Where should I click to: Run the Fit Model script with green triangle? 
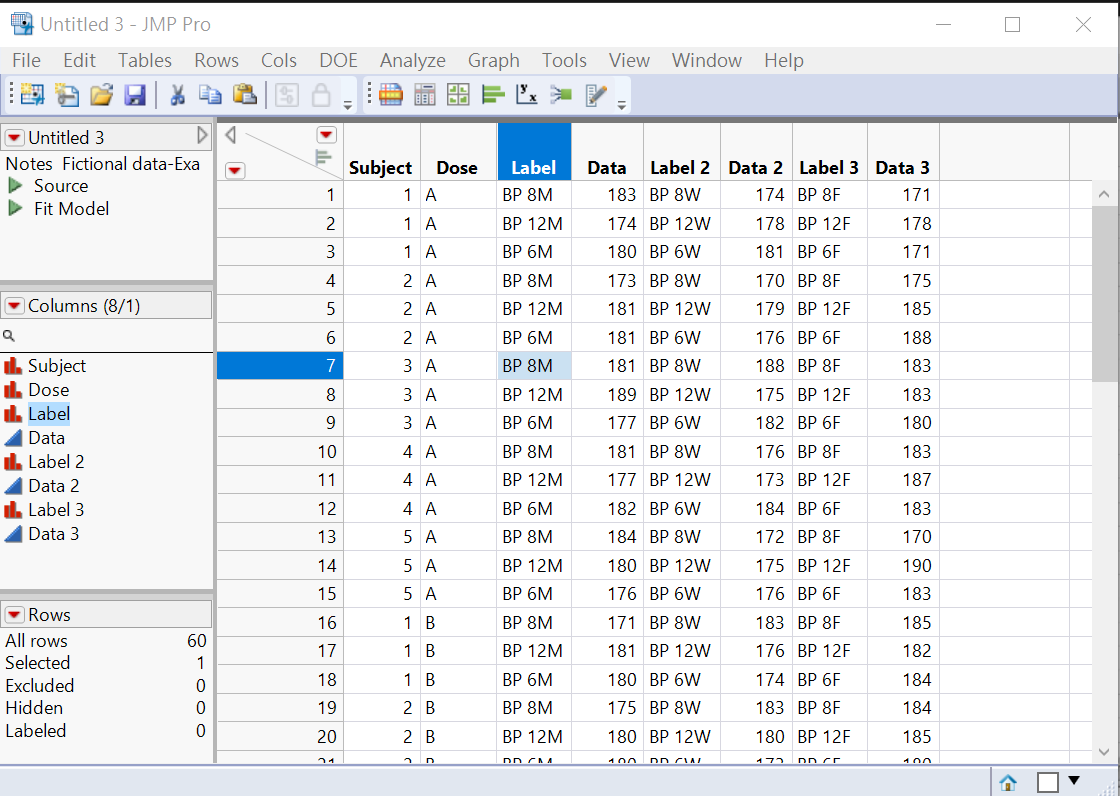tap(15, 209)
